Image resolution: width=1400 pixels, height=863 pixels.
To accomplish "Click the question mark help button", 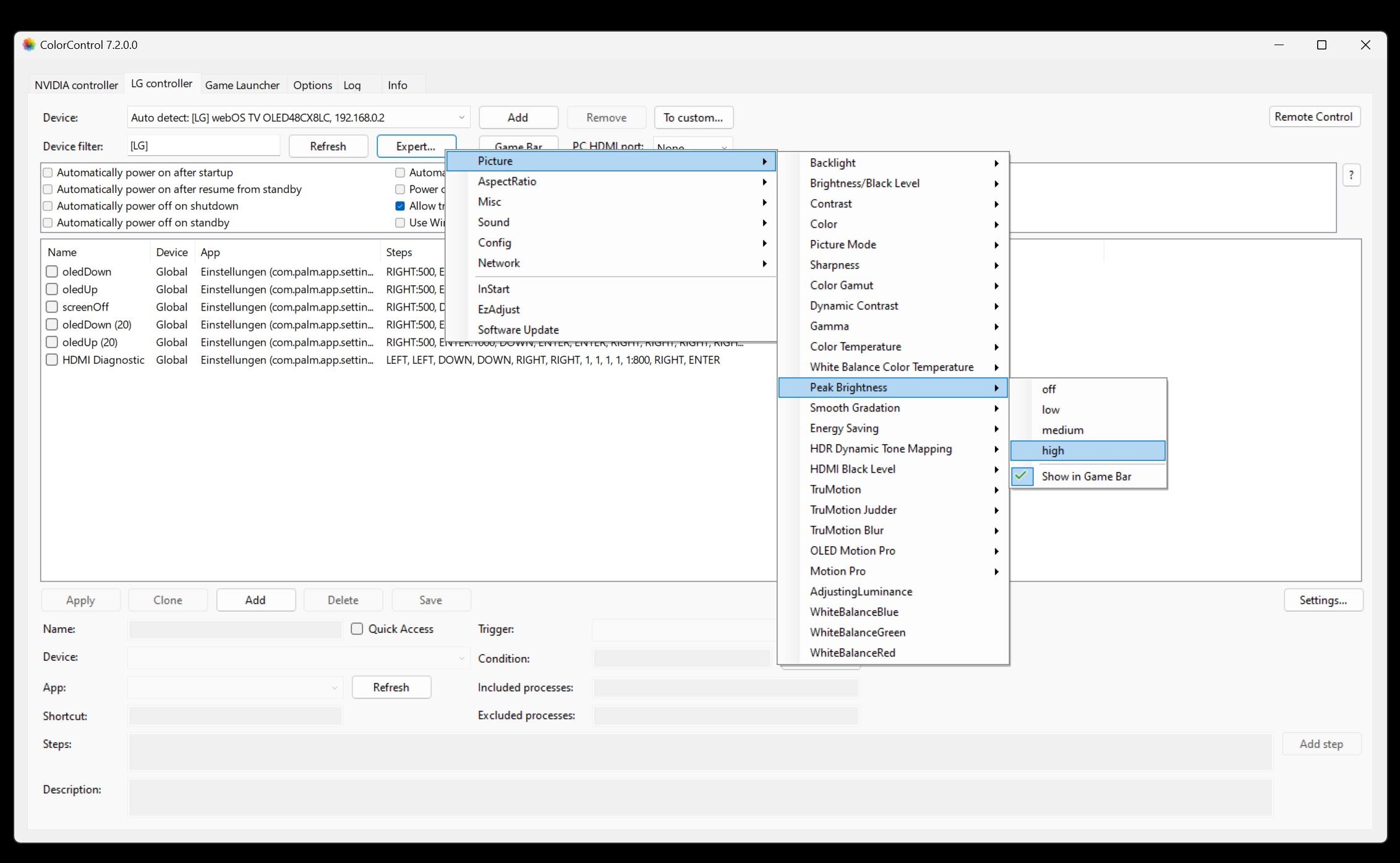I will 1351,175.
